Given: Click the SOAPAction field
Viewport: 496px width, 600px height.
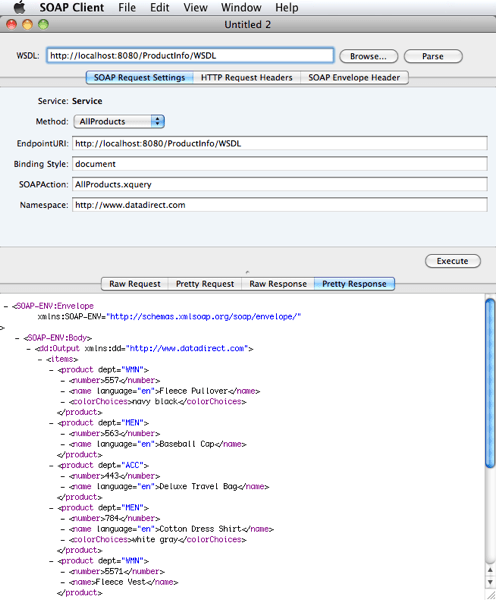Looking at the screenshot, I should (280, 184).
